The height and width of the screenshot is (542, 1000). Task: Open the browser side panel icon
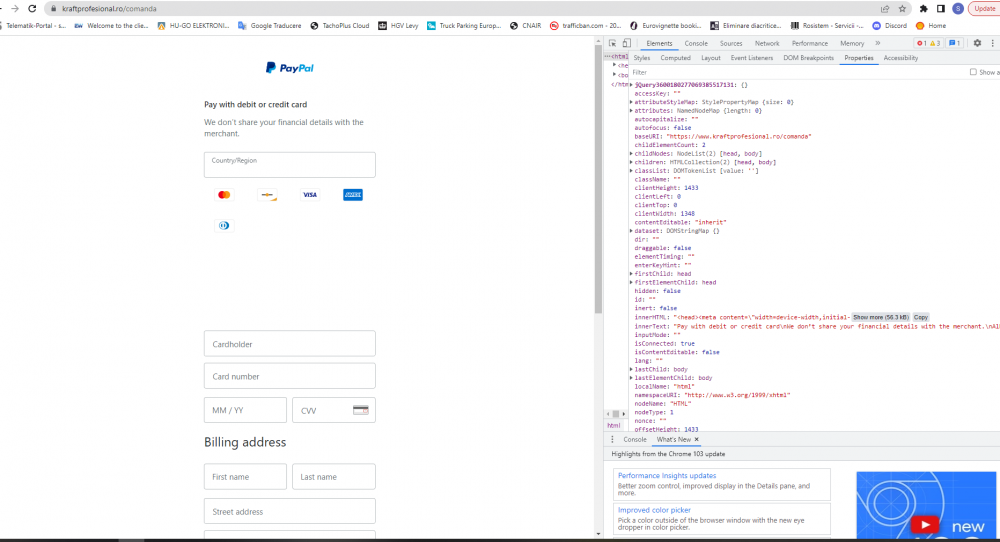pos(941,9)
